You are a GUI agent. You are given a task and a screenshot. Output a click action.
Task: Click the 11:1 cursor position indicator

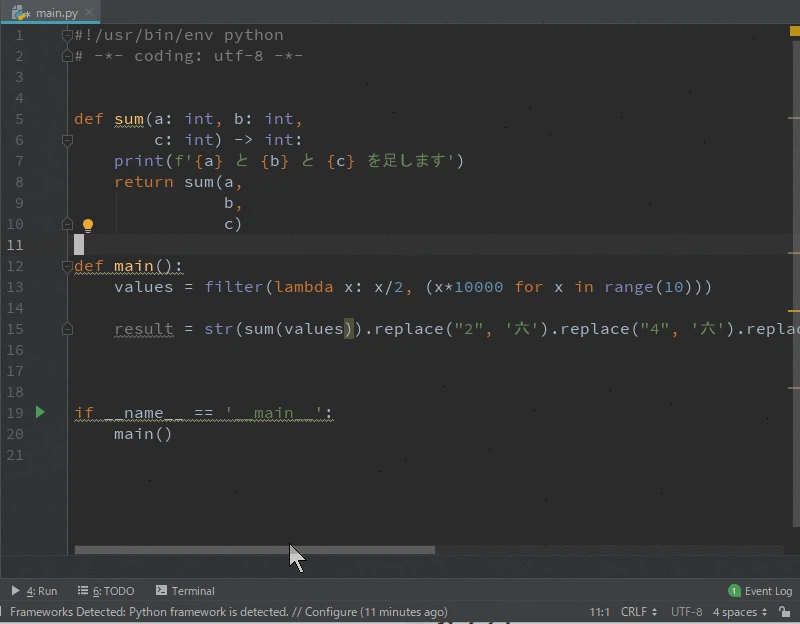click(x=599, y=612)
